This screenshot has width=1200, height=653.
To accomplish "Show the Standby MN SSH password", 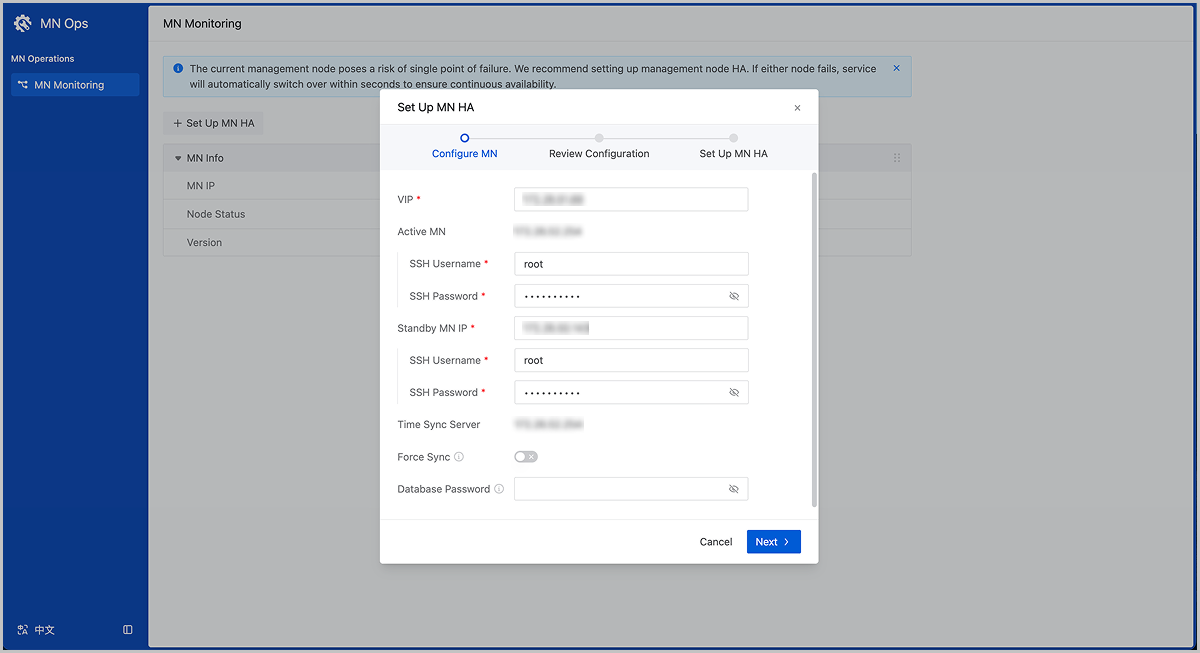I will click(734, 392).
